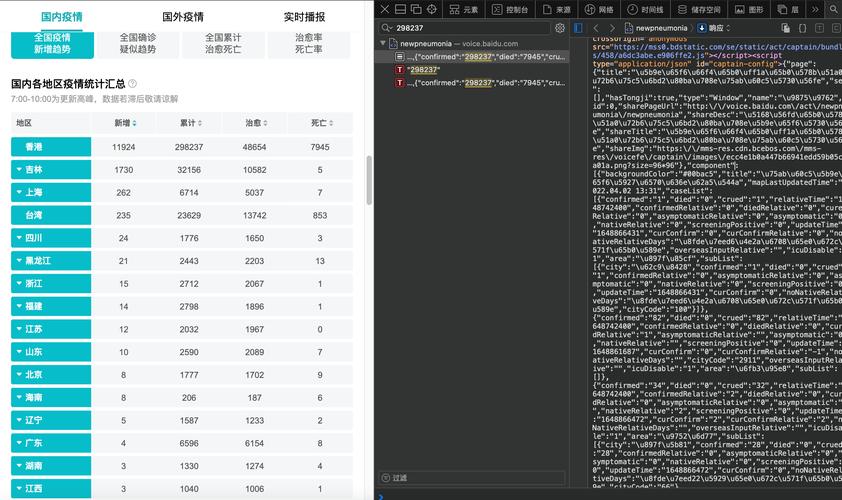Sort table by 死亡 column
The width and height of the screenshot is (842, 500).
point(322,123)
